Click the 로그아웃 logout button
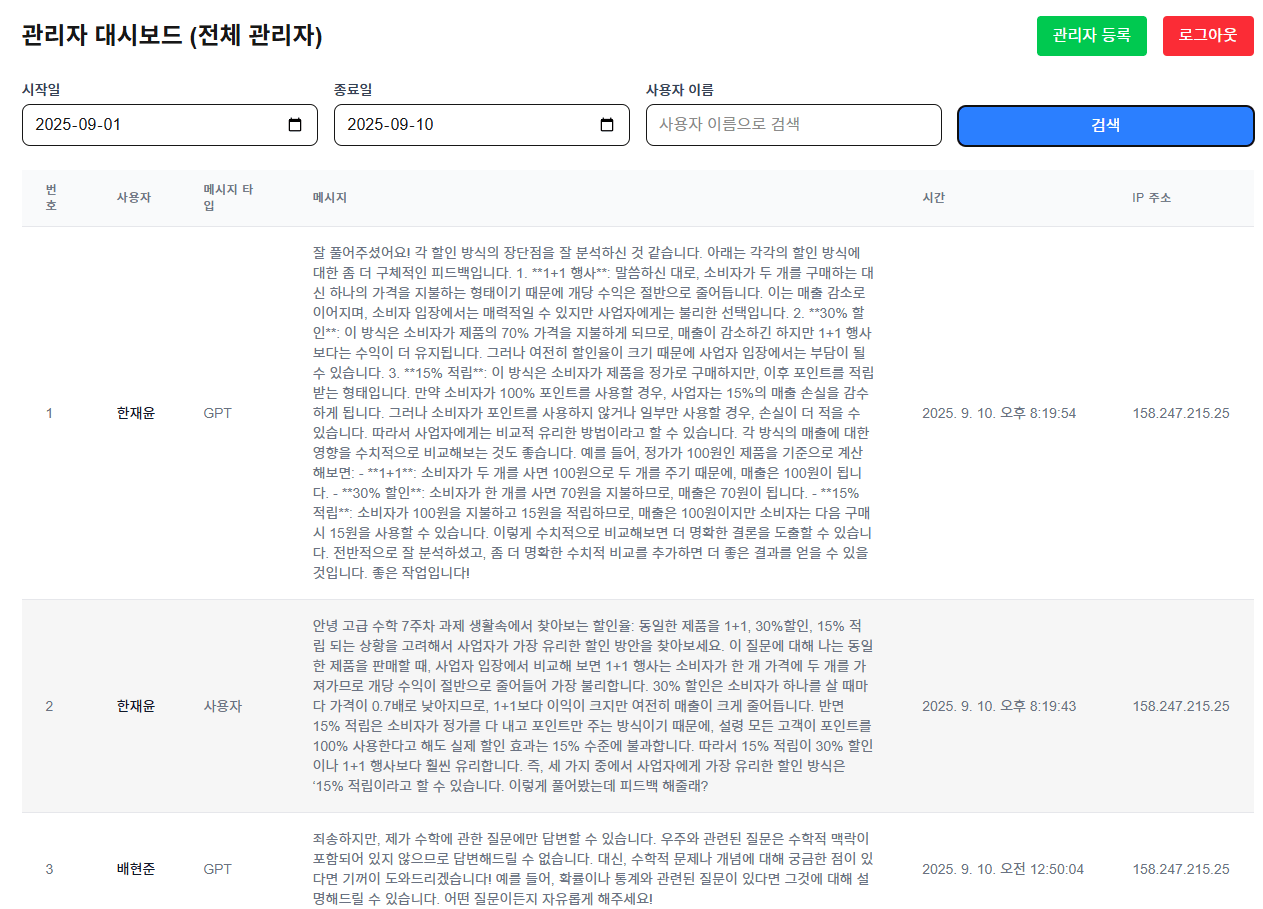The image size is (1263, 909). [1208, 35]
